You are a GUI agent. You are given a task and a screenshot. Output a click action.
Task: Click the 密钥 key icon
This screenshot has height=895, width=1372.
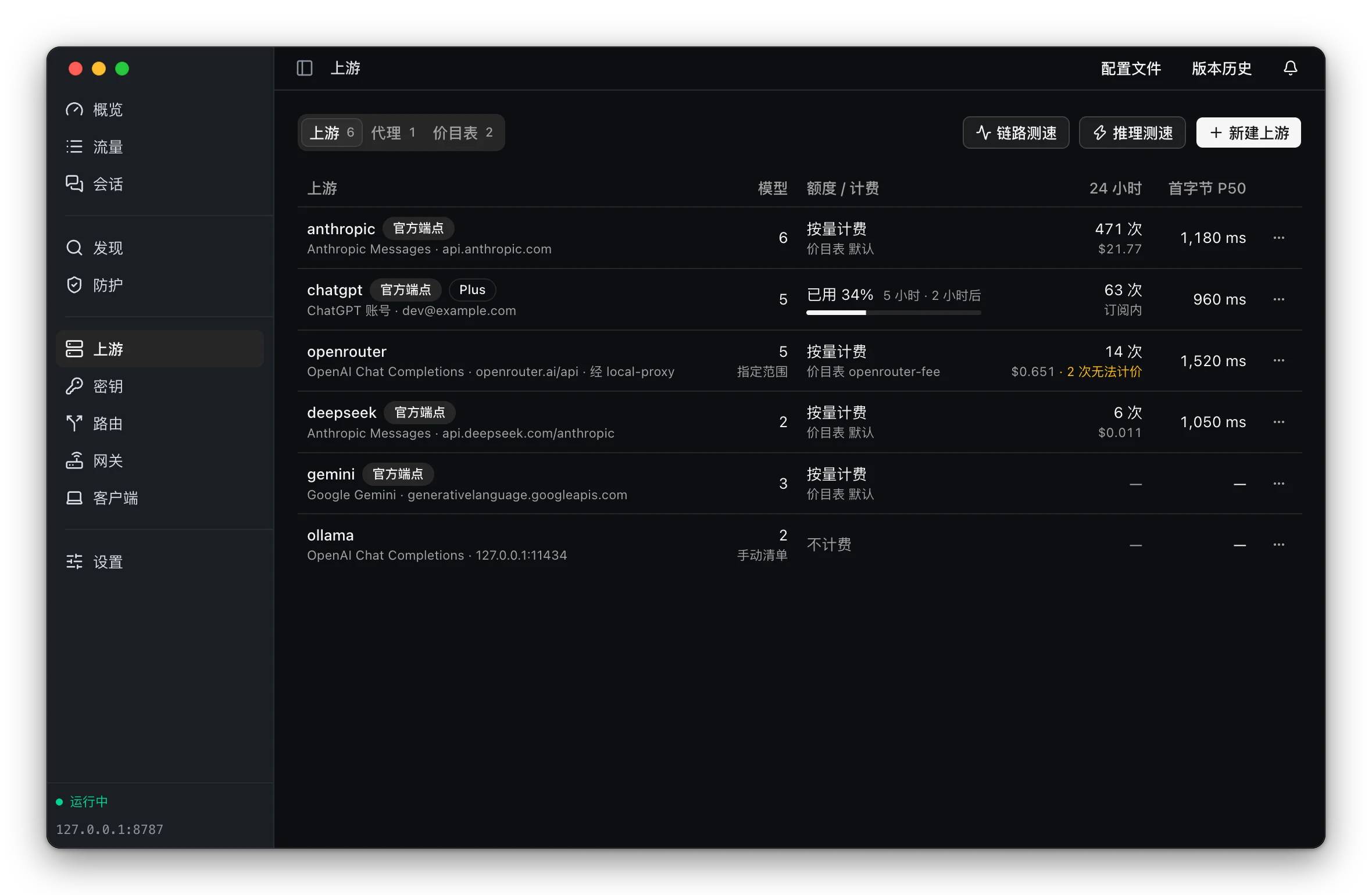point(74,386)
